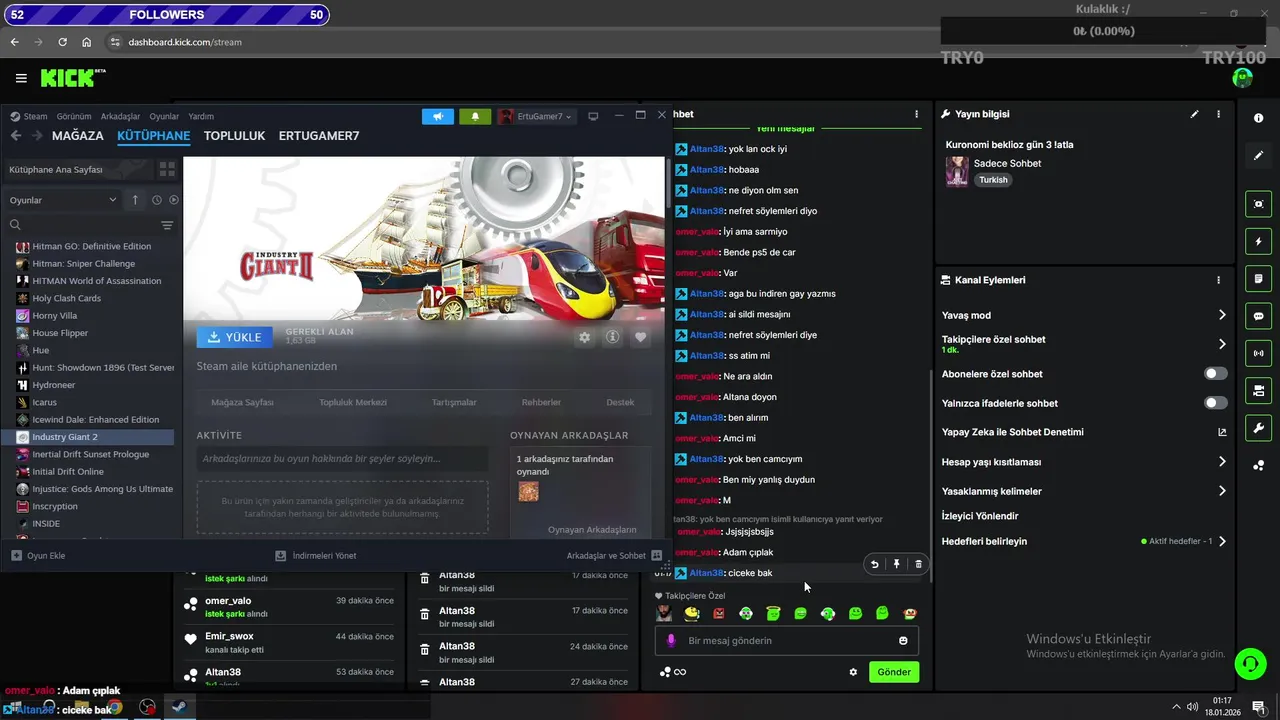Image resolution: width=1280 pixels, height=720 pixels.
Task: Open chat settings gear beside Gönder
Action: point(853,672)
